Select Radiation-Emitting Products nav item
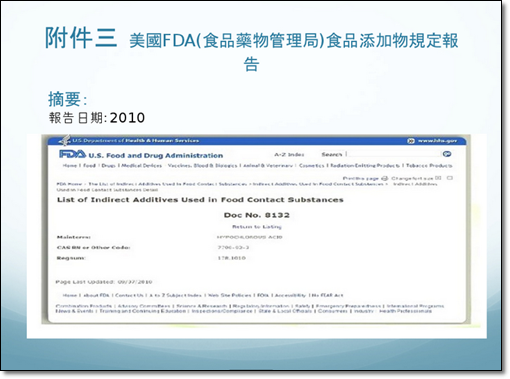The image size is (510, 379). pyautogui.click(x=365, y=166)
